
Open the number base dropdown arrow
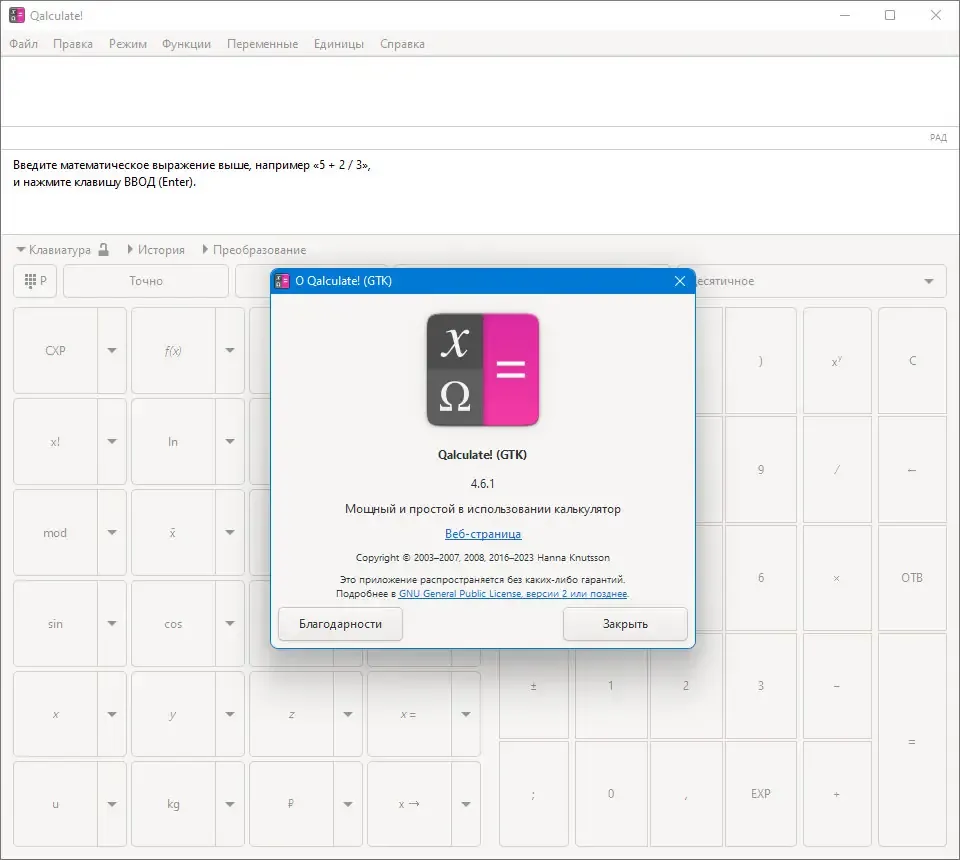click(929, 281)
